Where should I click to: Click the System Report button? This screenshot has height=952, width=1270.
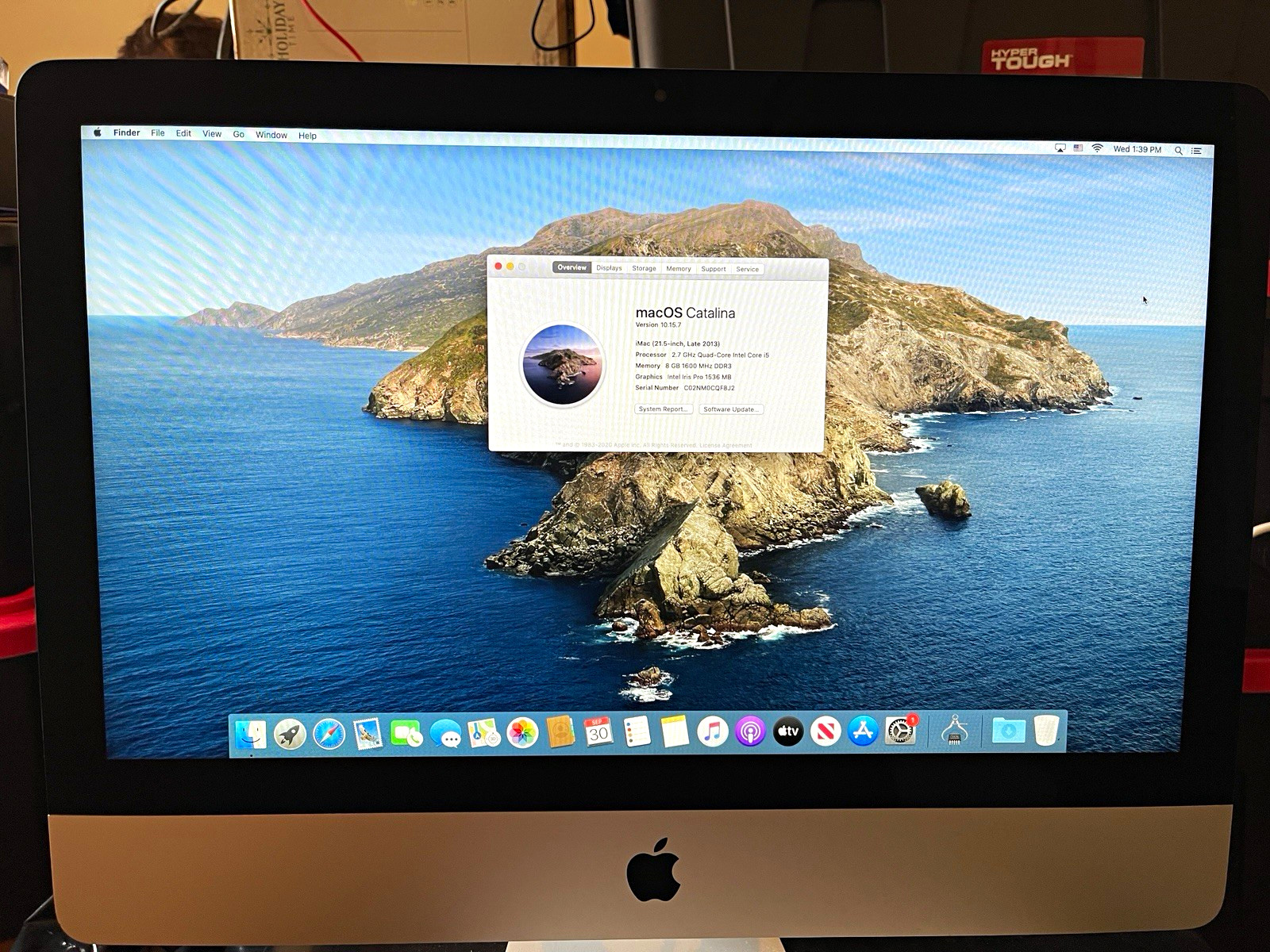pyautogui.click(x=664, y=409)
